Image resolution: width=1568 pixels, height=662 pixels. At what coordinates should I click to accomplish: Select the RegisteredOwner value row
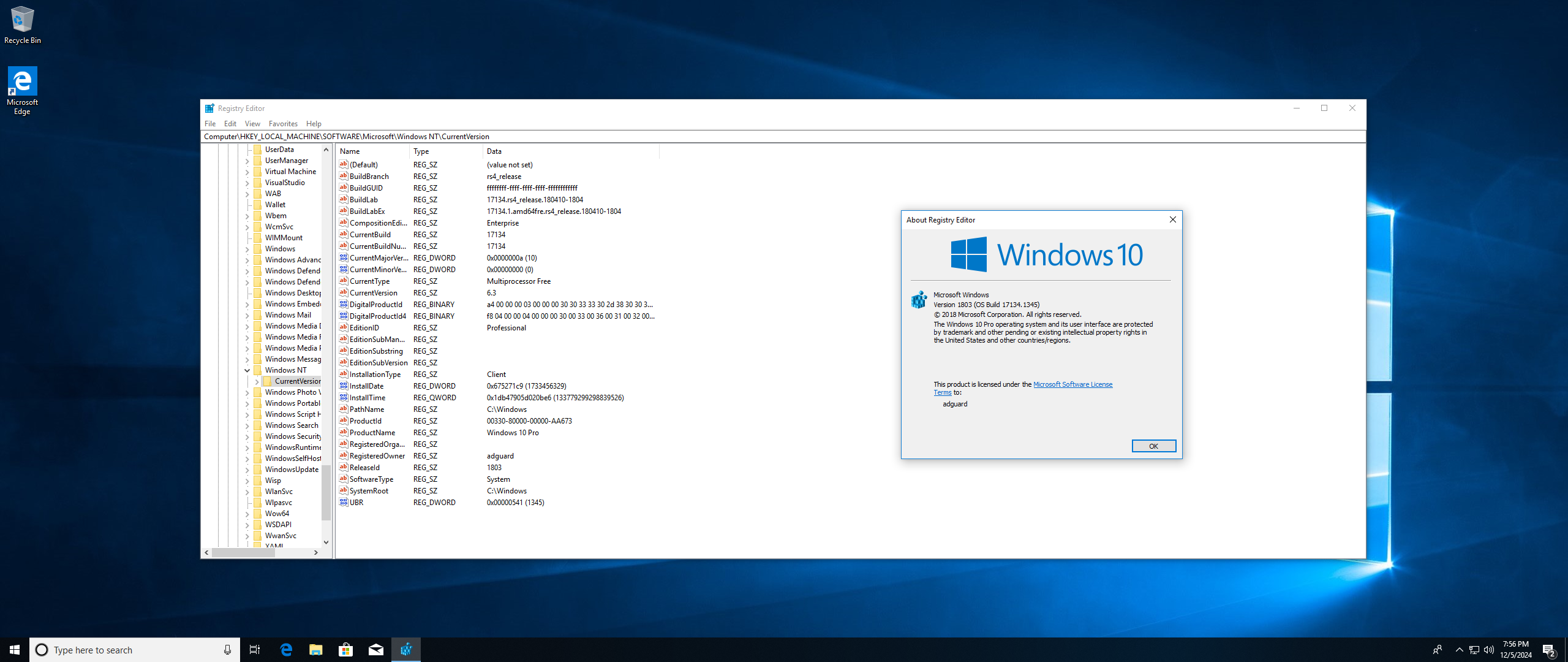point(497,455)
